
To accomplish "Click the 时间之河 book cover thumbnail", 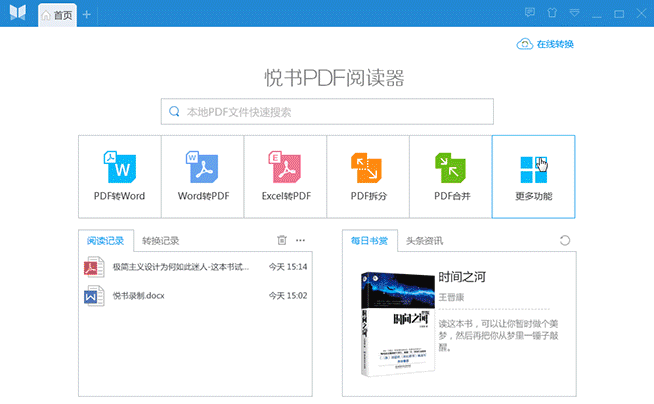I will coord(398,324).
